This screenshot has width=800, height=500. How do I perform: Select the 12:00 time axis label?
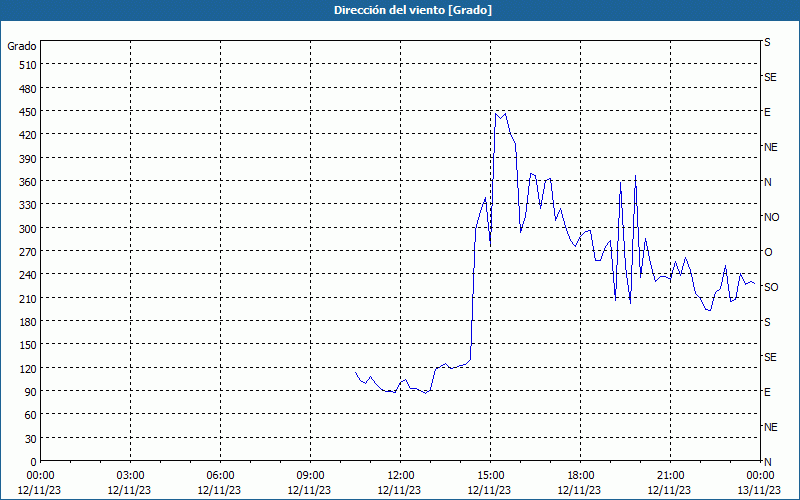coord(400,476)
